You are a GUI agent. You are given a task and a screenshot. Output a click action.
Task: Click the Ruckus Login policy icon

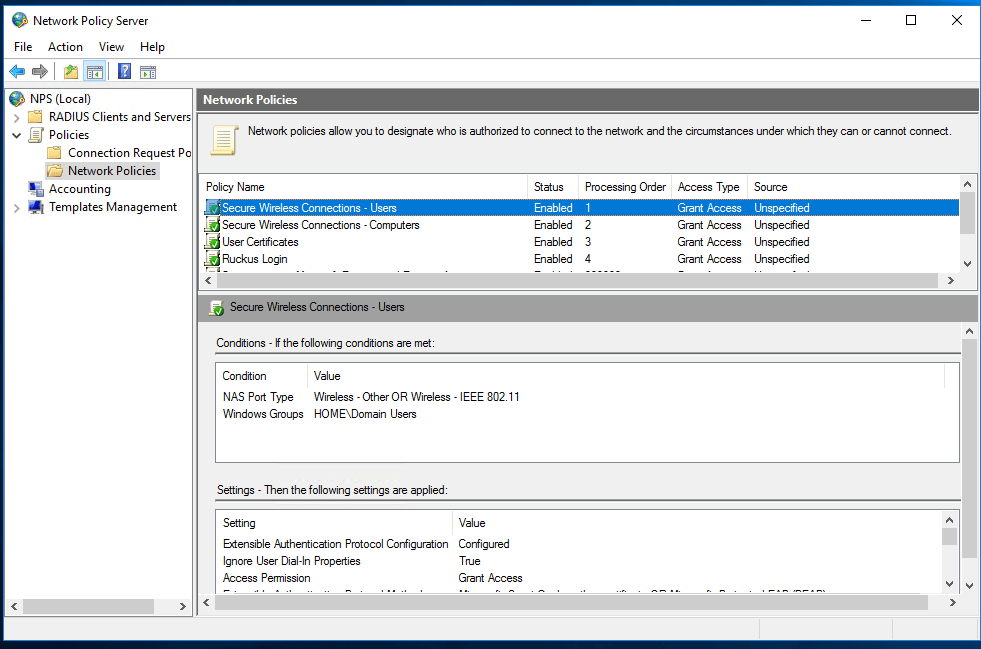[213, 259]
